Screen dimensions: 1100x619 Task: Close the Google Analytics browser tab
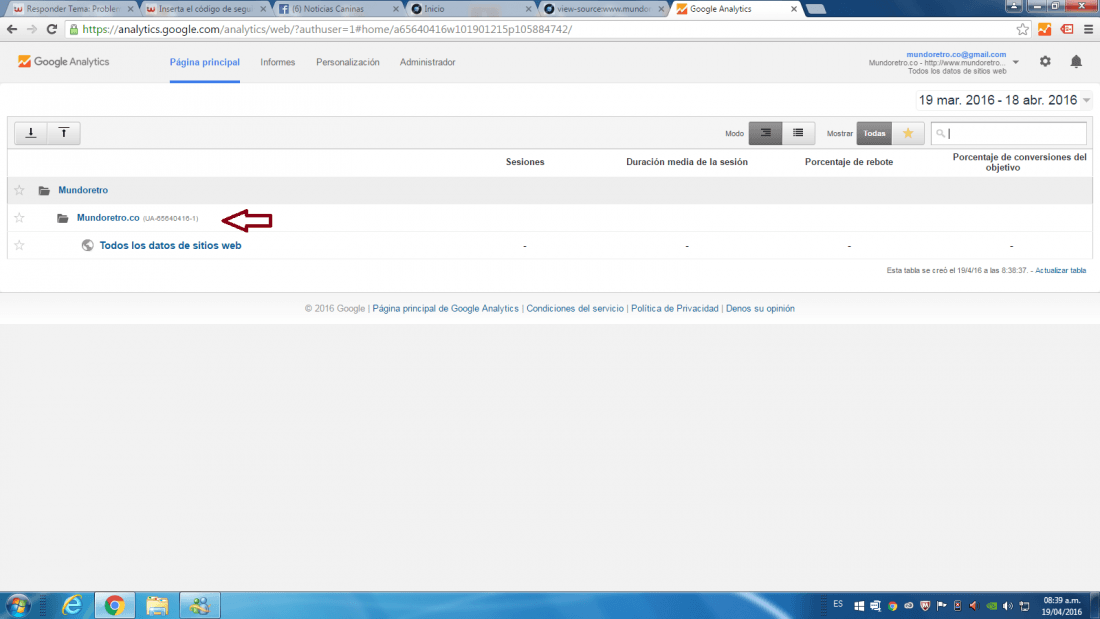(x=793, y=9)
